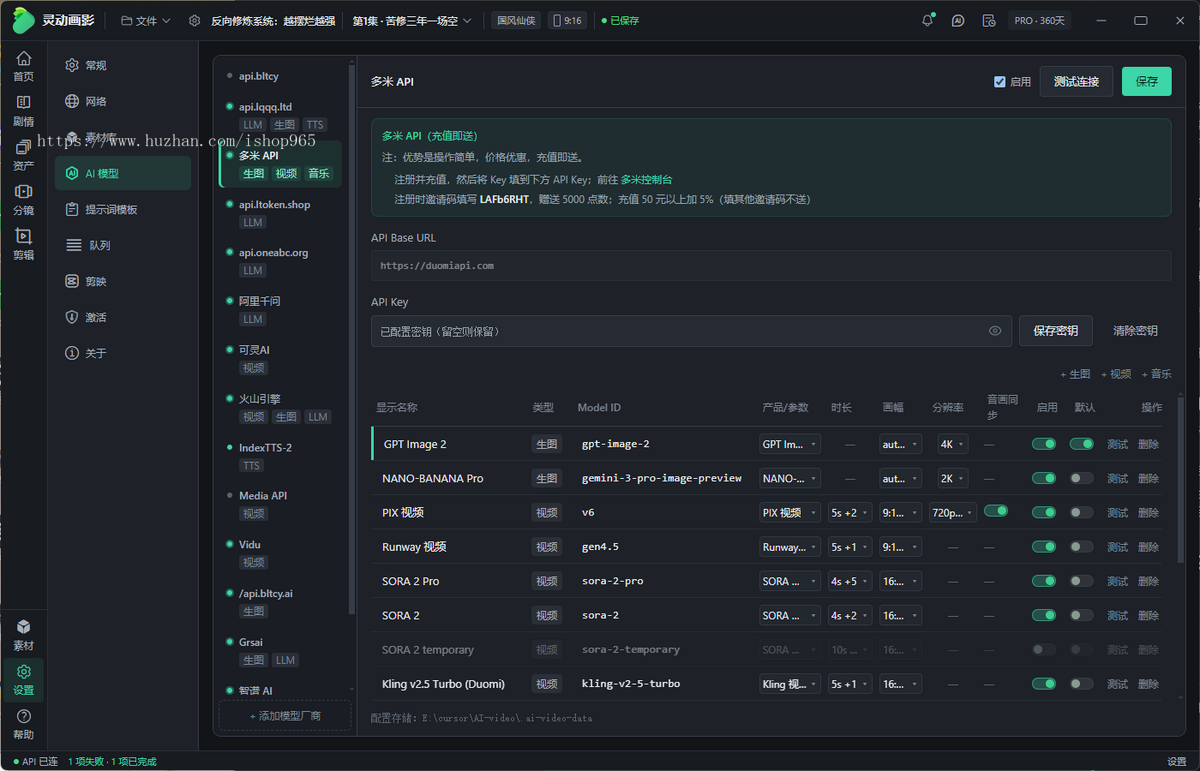Viewport: 1200px width, 771px height.
Task: Uncheck the 启用 checkbox for 多米 API
Action: (999, 82)
